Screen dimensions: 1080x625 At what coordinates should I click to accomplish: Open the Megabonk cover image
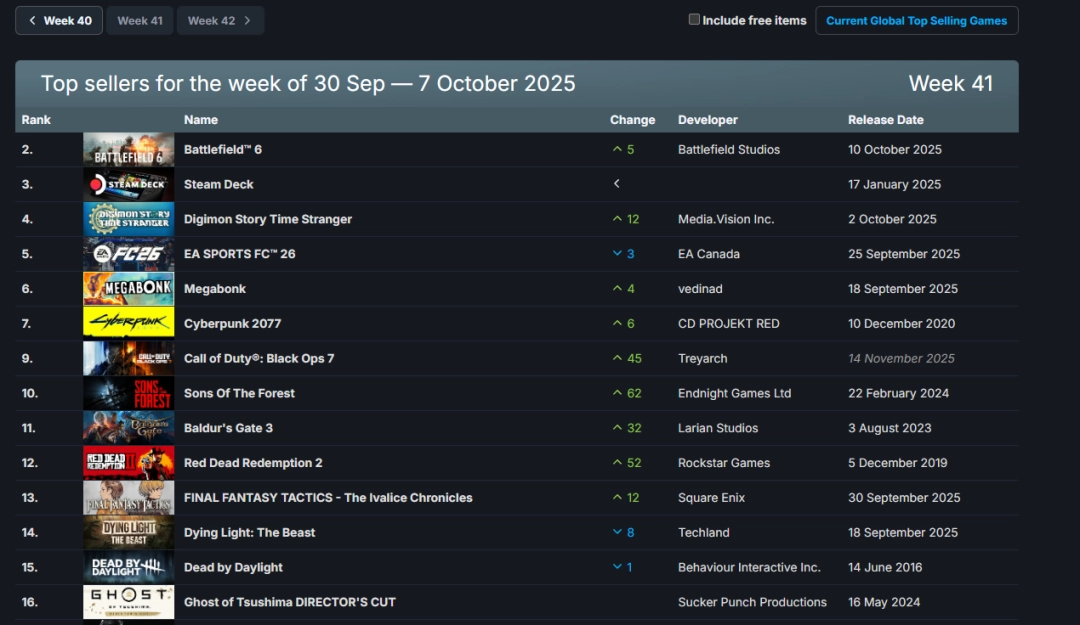point(128,289)
